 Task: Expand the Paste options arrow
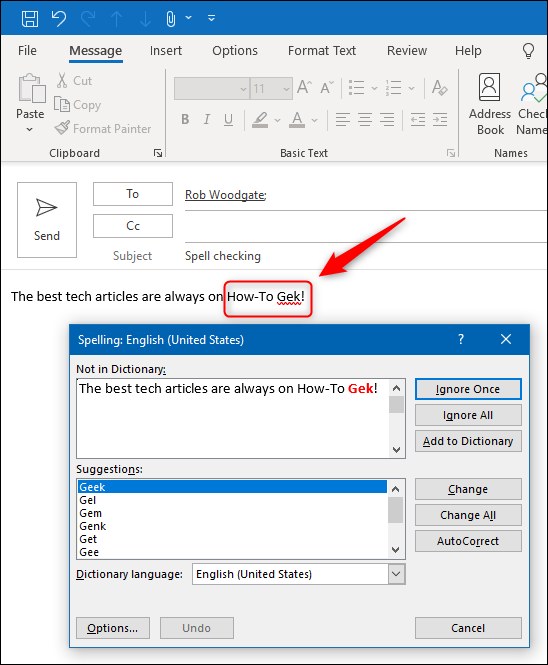point(29,129)
